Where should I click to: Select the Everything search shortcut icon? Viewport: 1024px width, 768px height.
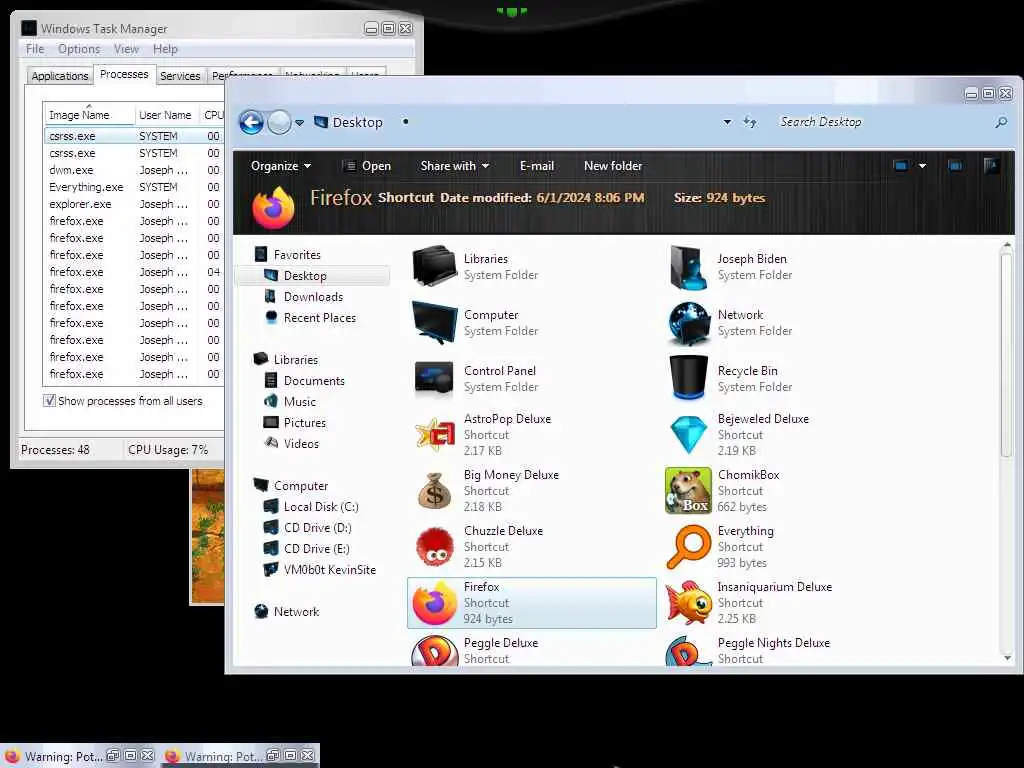point(688,547)
